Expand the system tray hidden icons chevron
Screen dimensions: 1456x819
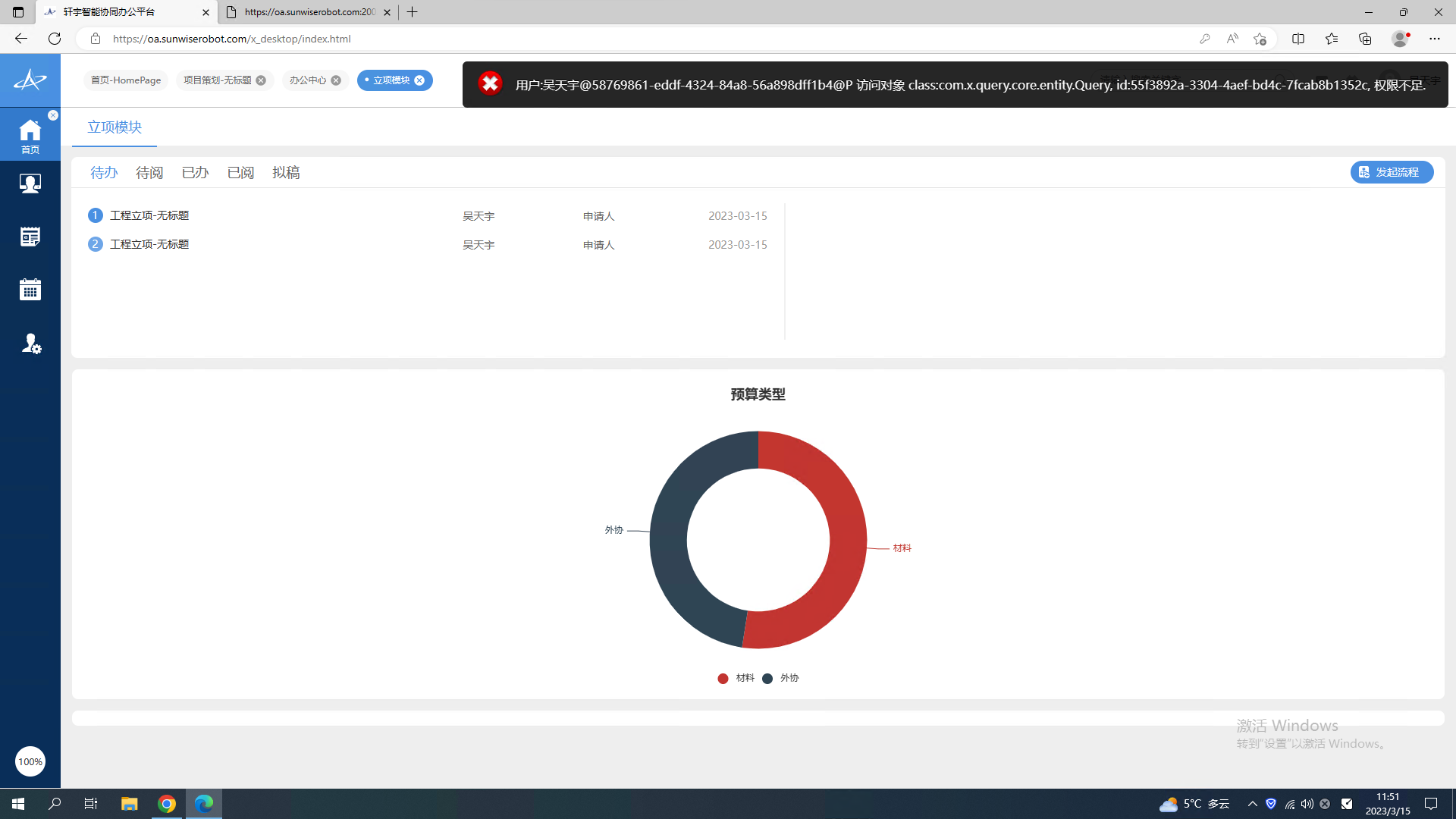[x=1252, y=804]
